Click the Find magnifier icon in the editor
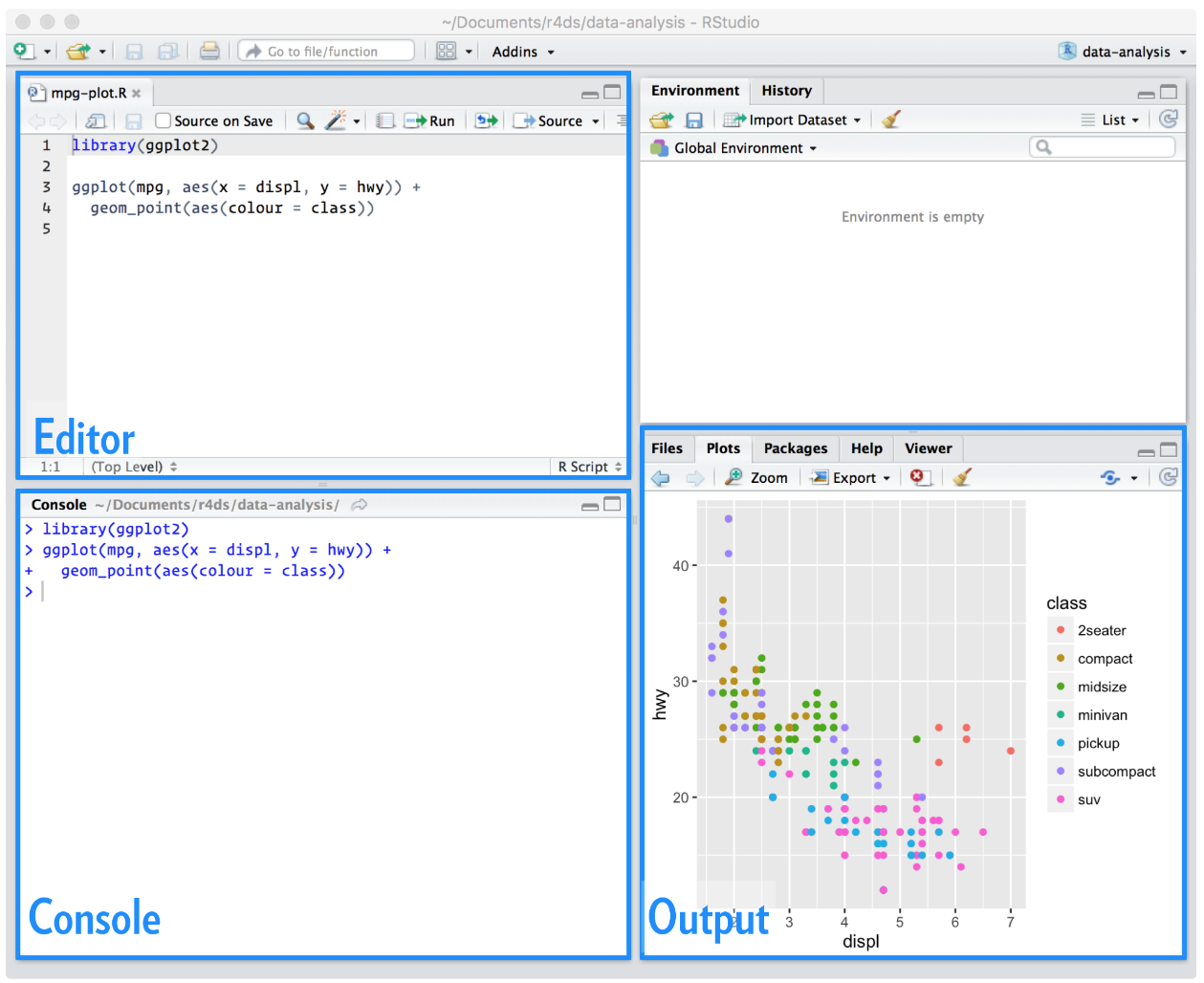This screenshot has width=1204, height=983. 305,120
